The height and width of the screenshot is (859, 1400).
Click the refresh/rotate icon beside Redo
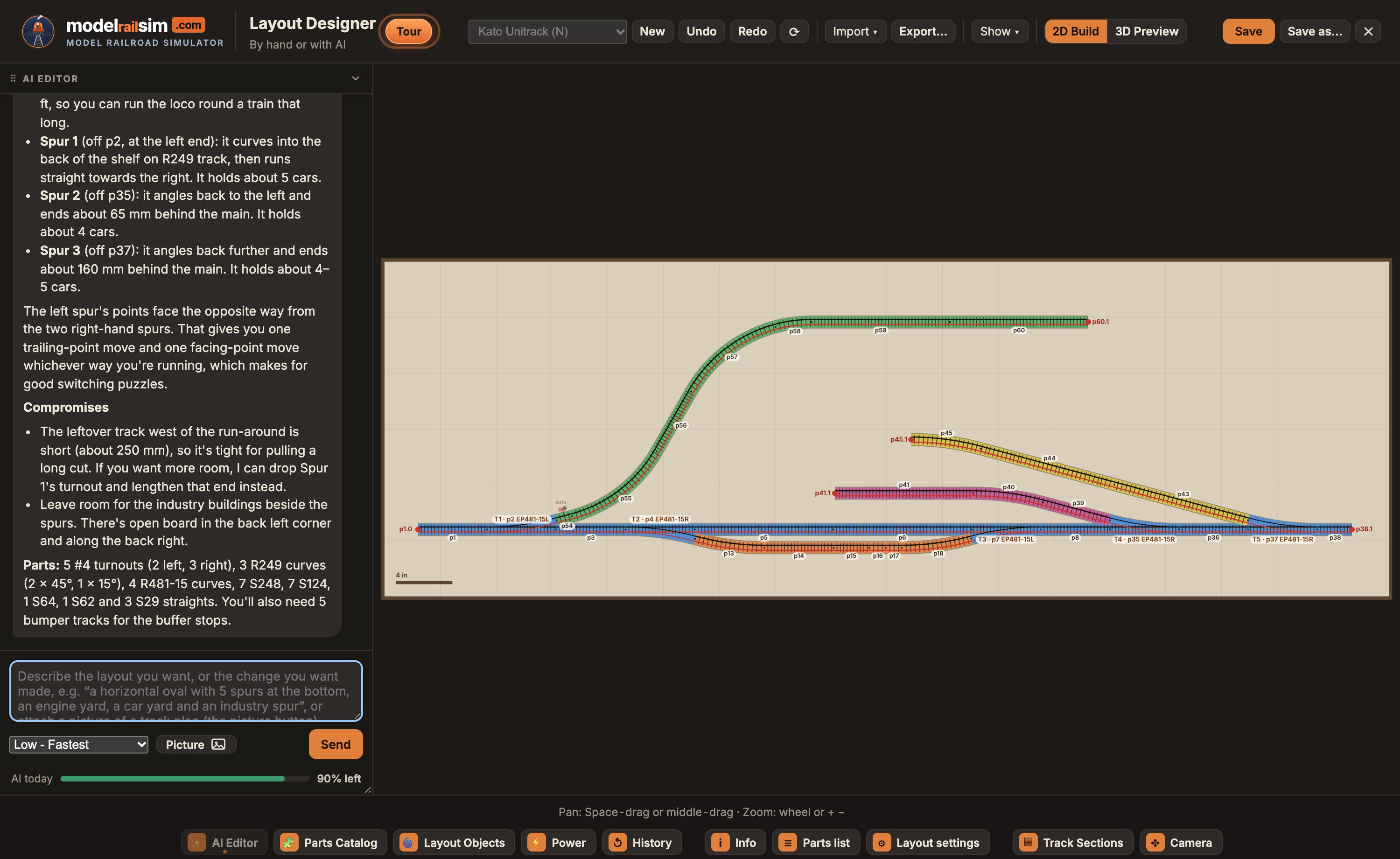point(794,31)
